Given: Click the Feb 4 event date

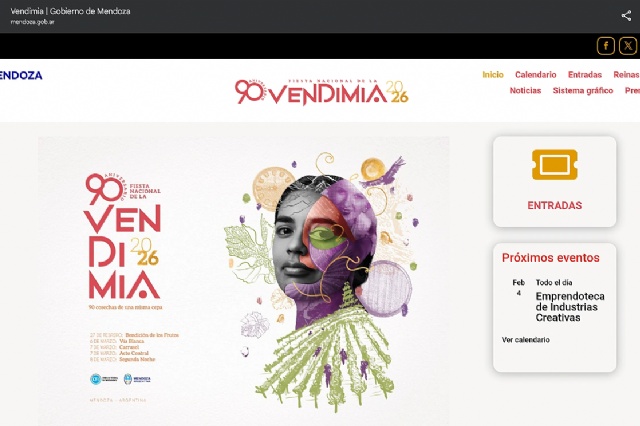Looking at the screenshot, I should (518, 287).
